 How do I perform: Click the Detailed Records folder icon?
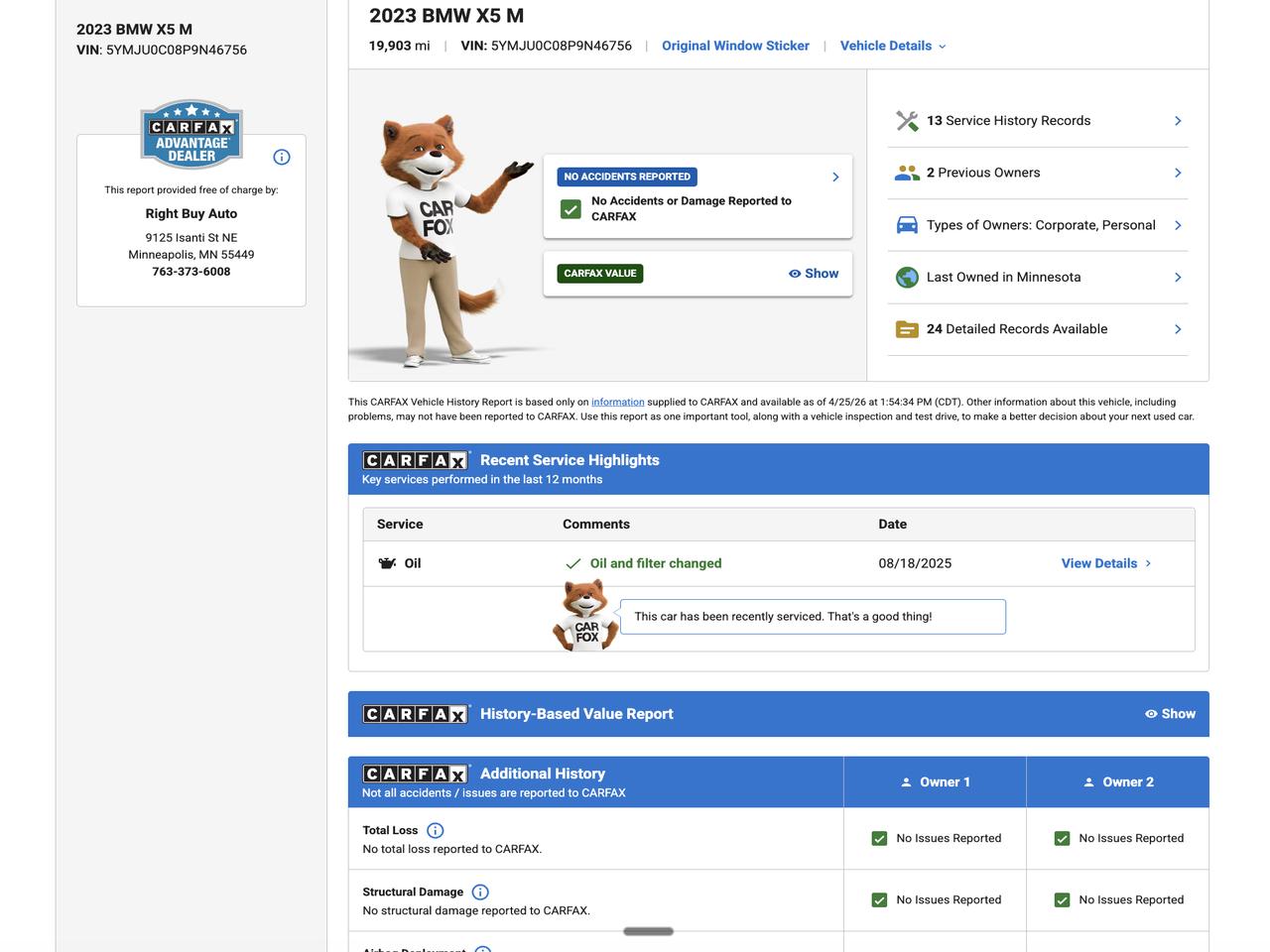[907, 329]
